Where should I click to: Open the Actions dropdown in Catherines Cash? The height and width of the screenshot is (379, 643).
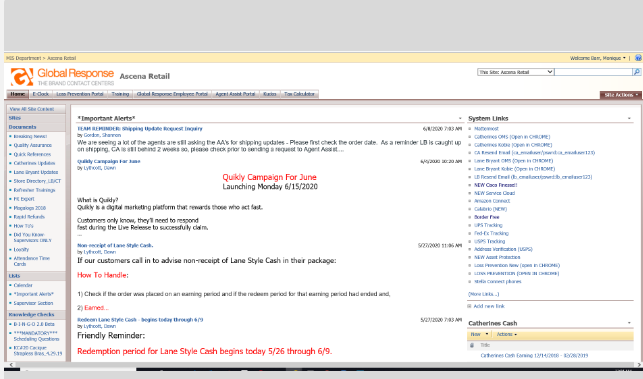point(506,334)
